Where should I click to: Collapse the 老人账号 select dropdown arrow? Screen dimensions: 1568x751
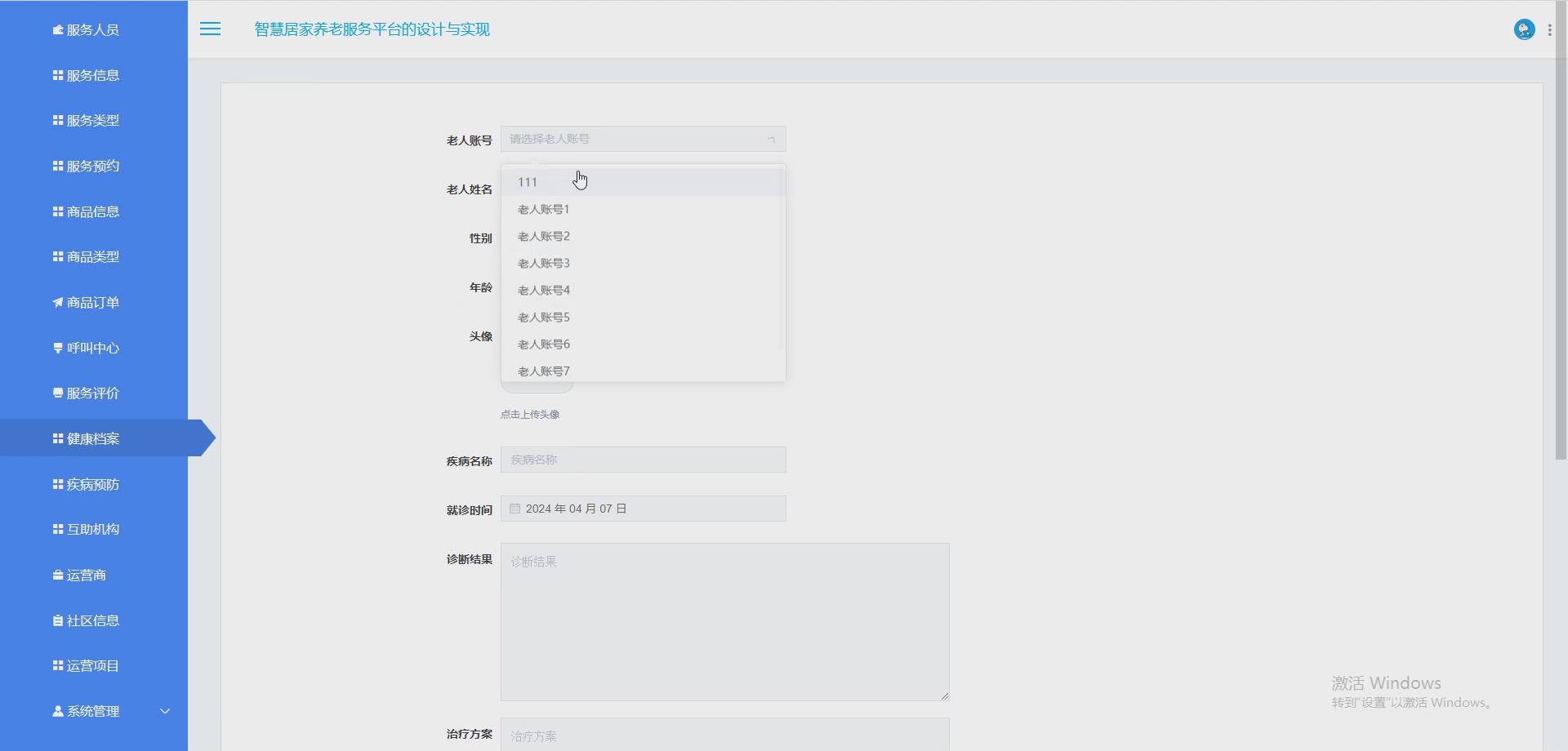[x=771, y=139]
